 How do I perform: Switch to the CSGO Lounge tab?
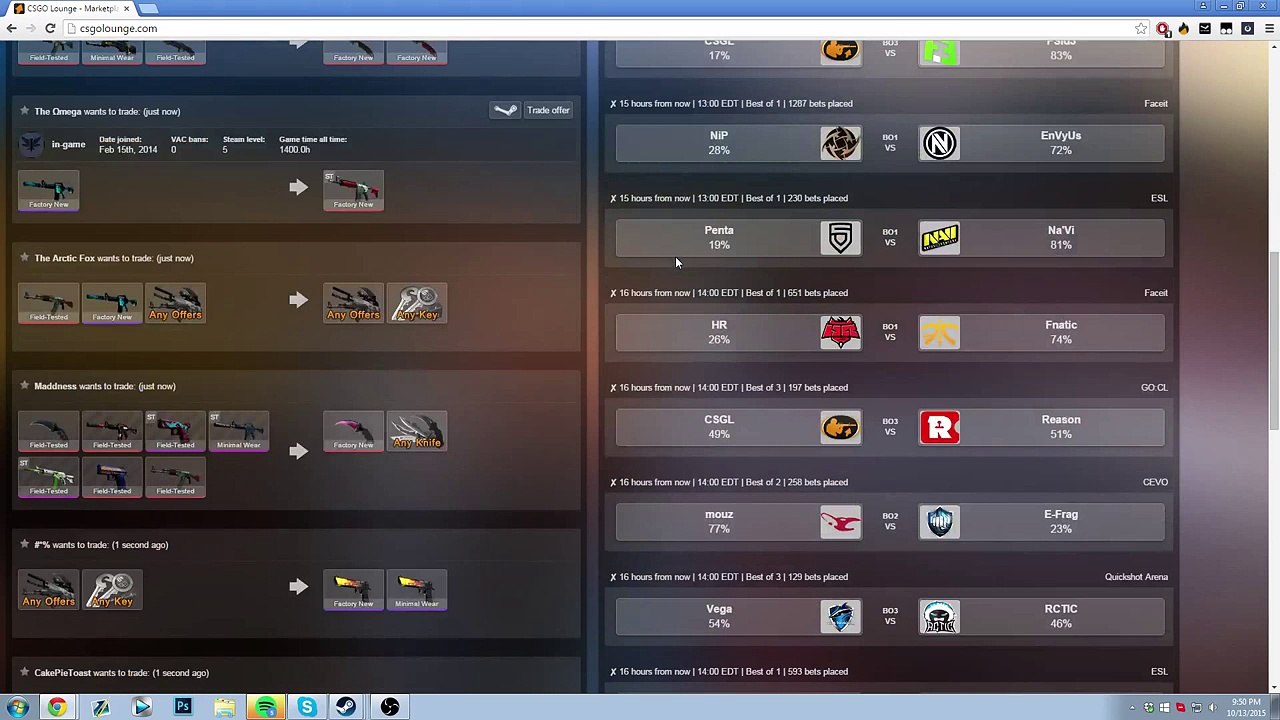click(70, 8)
